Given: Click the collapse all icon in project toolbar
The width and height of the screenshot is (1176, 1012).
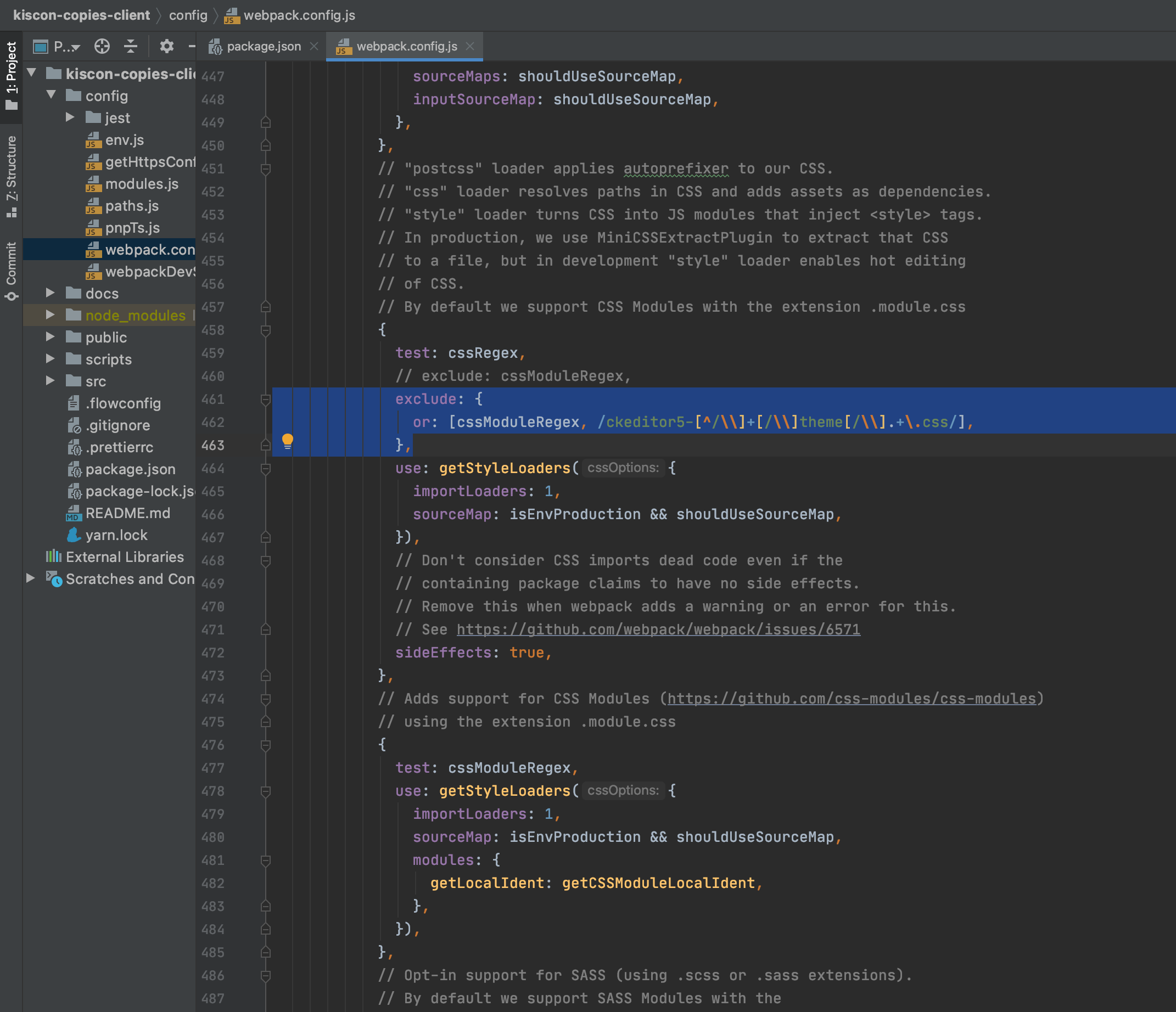Looking at the screenshot, I should click(131, 46).
